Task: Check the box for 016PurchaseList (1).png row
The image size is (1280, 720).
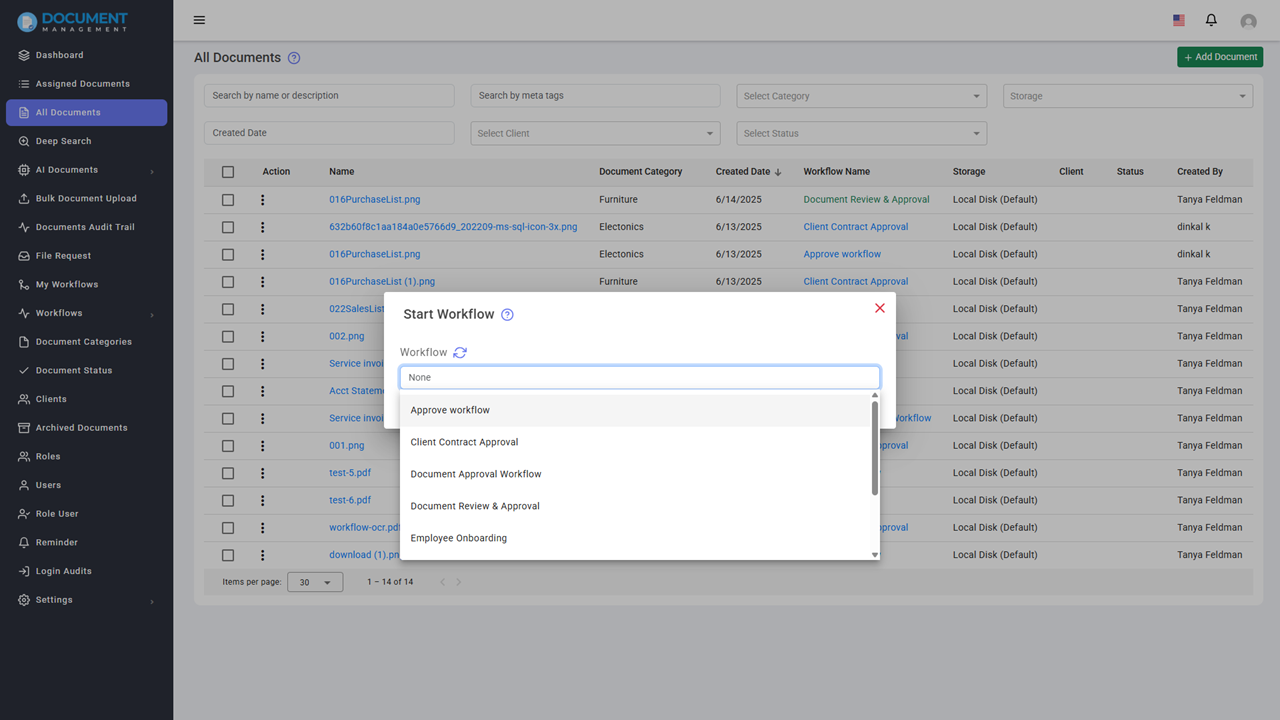Action: tap(228, 282)
